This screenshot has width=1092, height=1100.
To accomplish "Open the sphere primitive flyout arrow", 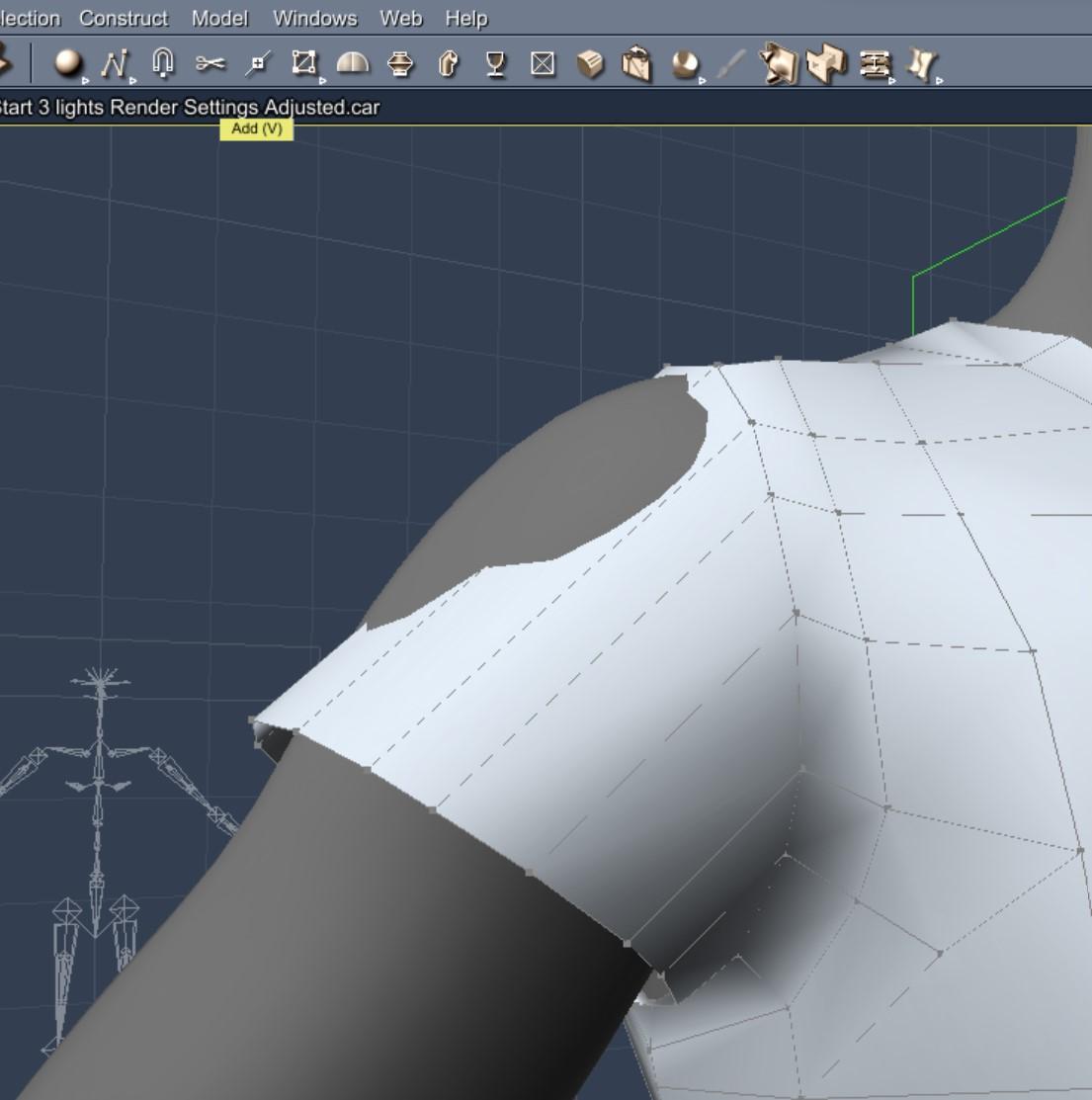I will coord(86,81).
